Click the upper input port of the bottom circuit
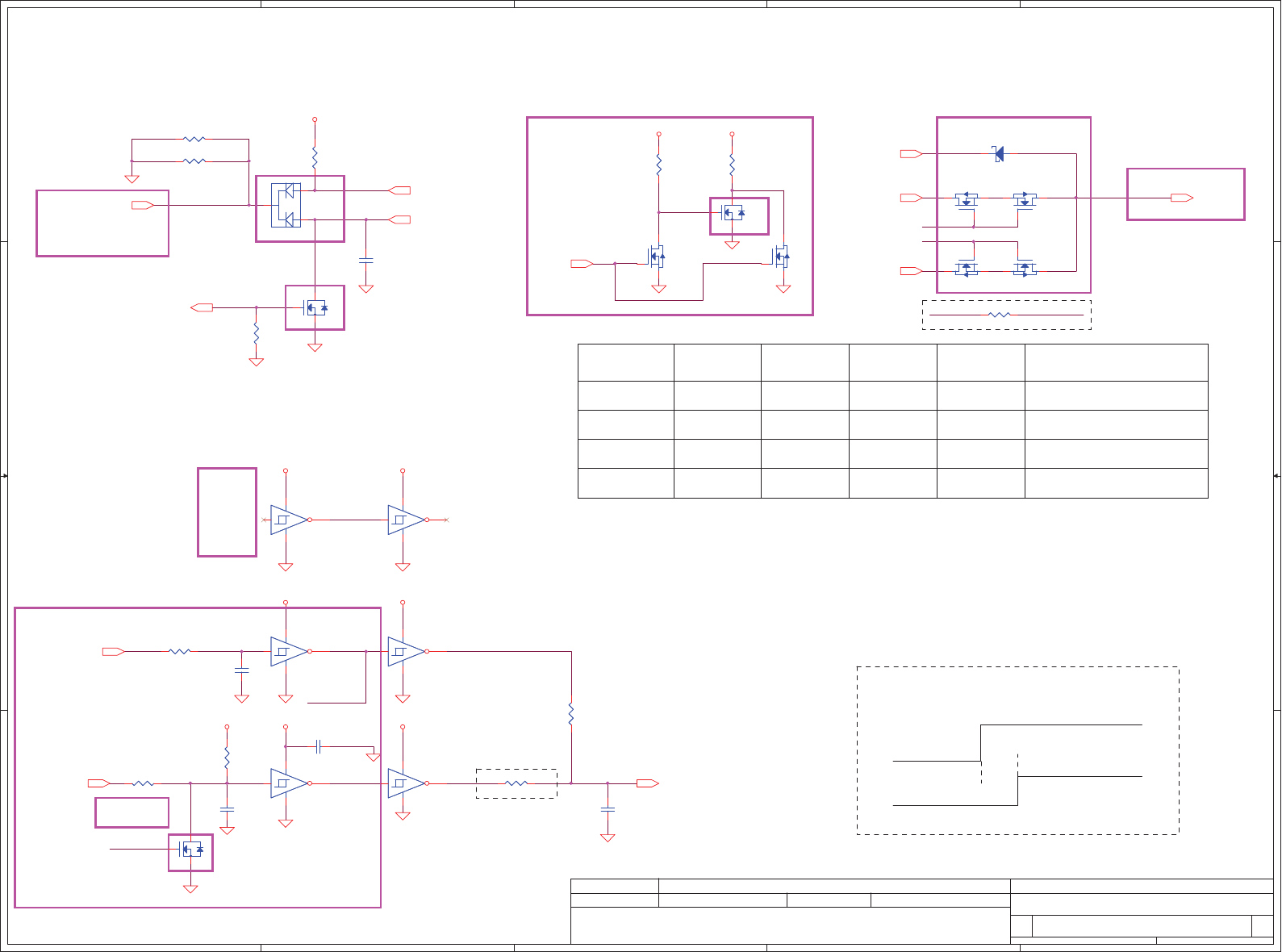Image resolution: width=1282 pixels, height=952 pixels. click(114, 651)
